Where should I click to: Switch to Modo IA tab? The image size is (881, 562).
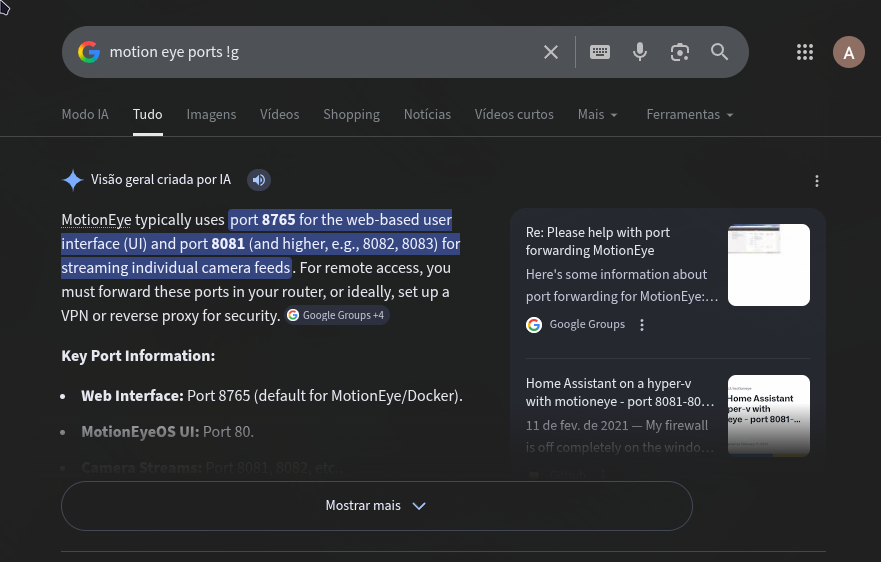coord(85,114)
